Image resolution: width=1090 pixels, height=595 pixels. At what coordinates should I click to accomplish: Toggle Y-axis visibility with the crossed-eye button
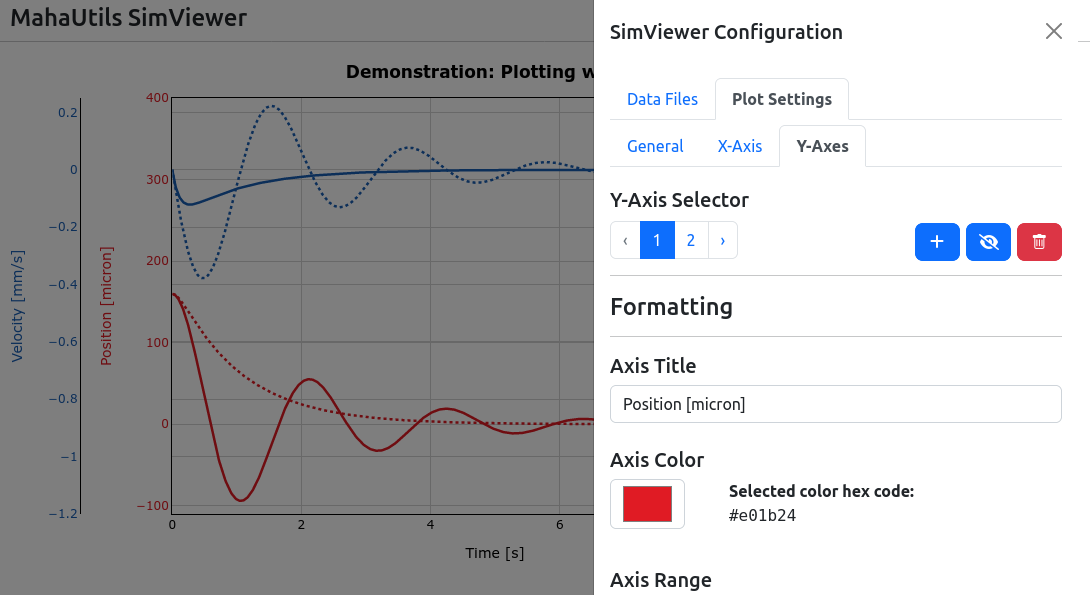point(989,242)
